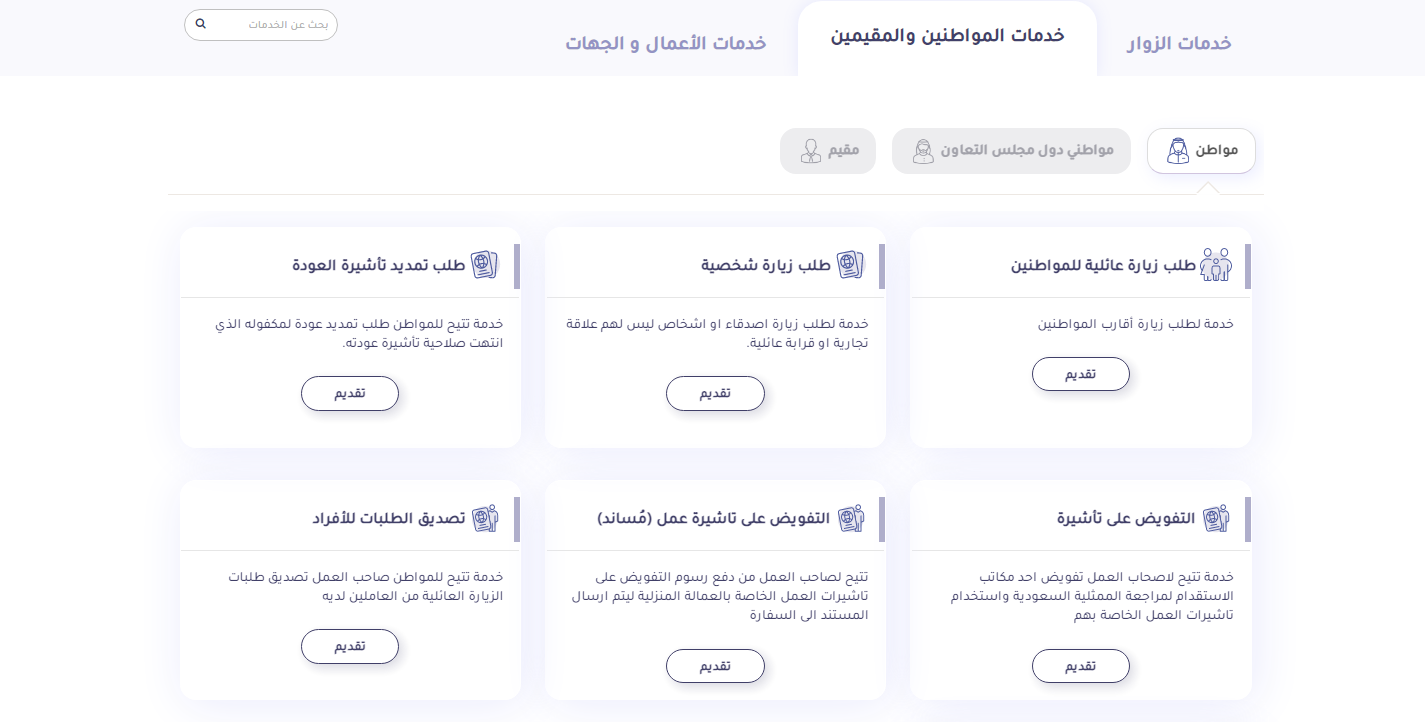Viewport: 1425px width, 722px height.
Task: Click the icon beside تصديق الطلبات للأفراد
Action: click(x=484, y=518)
